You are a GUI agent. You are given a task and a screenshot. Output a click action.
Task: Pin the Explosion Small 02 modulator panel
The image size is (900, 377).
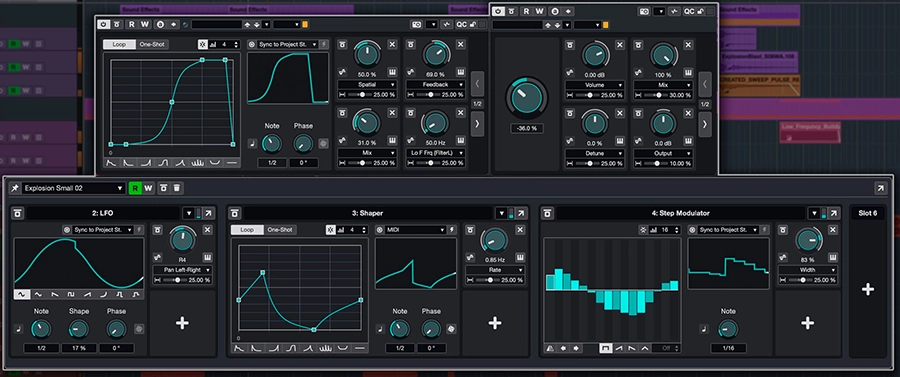tap(14, 188)
